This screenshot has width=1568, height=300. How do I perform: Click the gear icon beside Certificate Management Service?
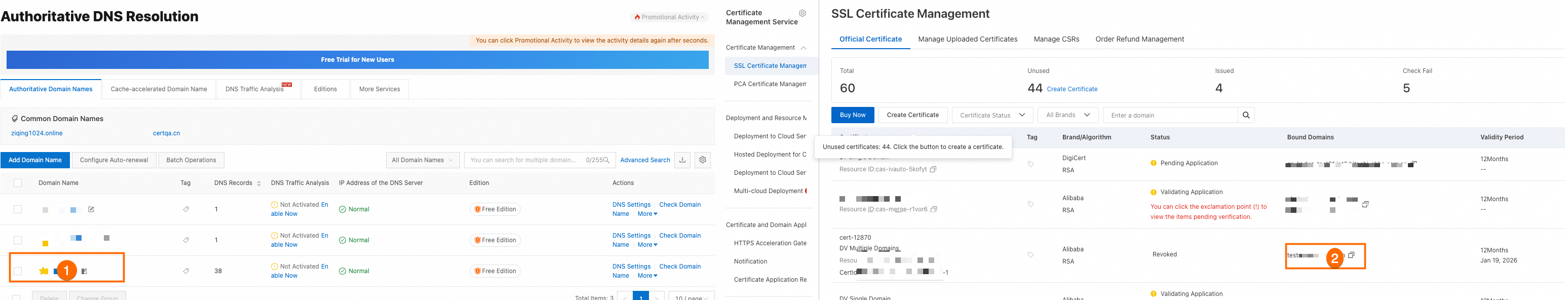tap(802, 13)
